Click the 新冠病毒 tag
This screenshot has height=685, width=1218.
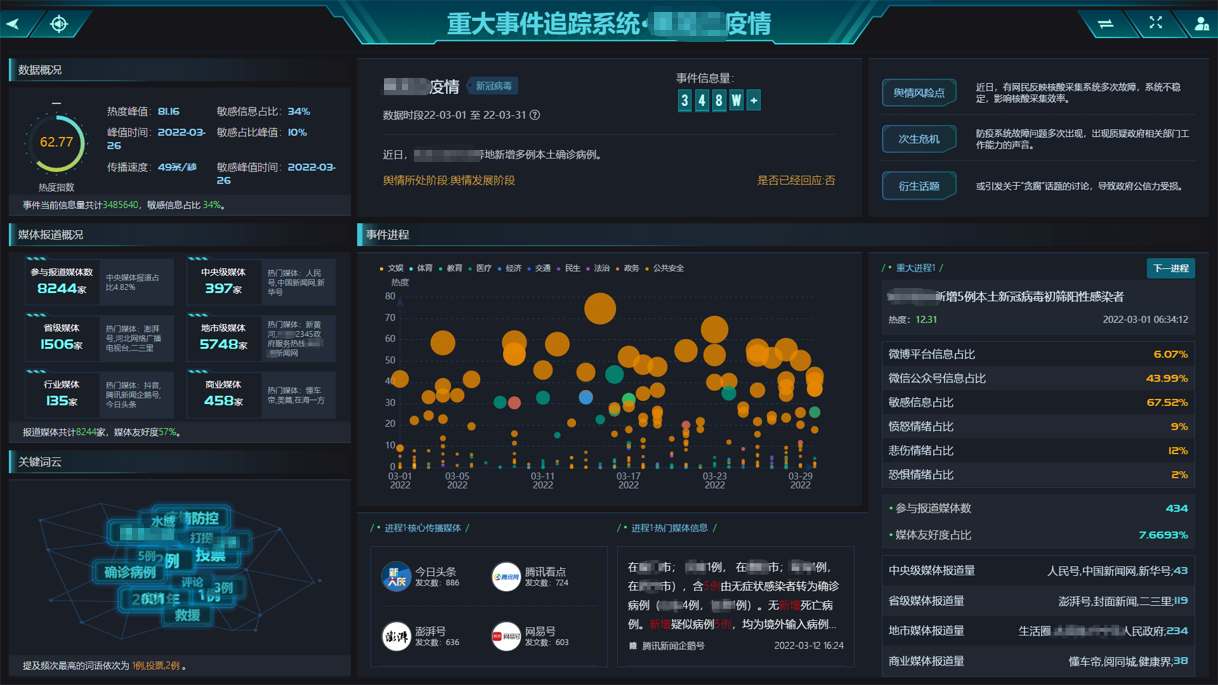pos(493,87)
